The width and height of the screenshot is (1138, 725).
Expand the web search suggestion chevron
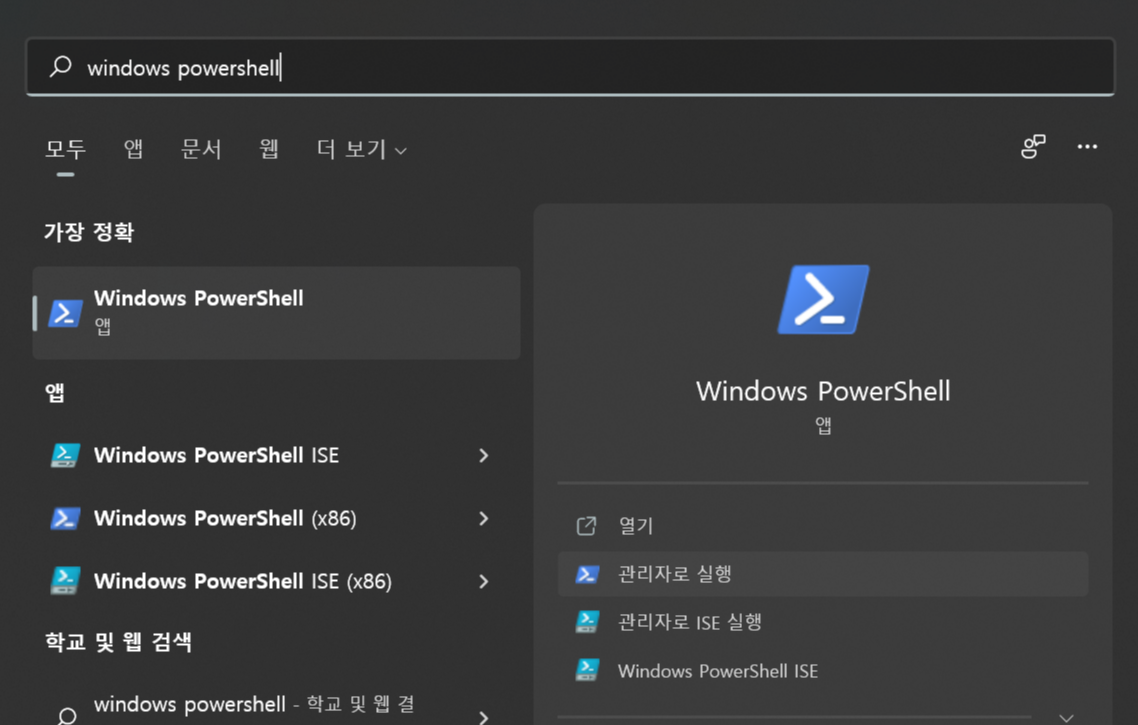pos(483,717)
